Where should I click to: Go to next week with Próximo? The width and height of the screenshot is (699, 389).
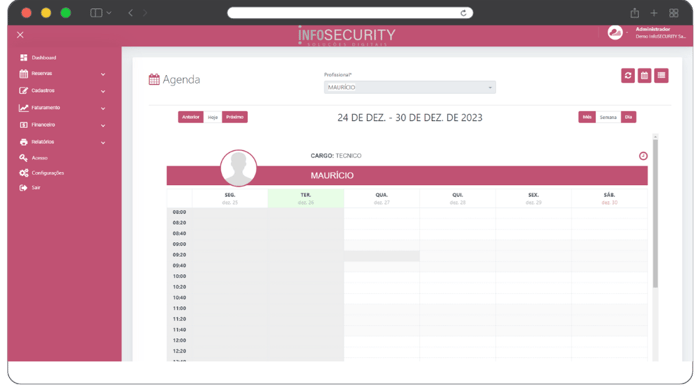[x=234, y=117]
